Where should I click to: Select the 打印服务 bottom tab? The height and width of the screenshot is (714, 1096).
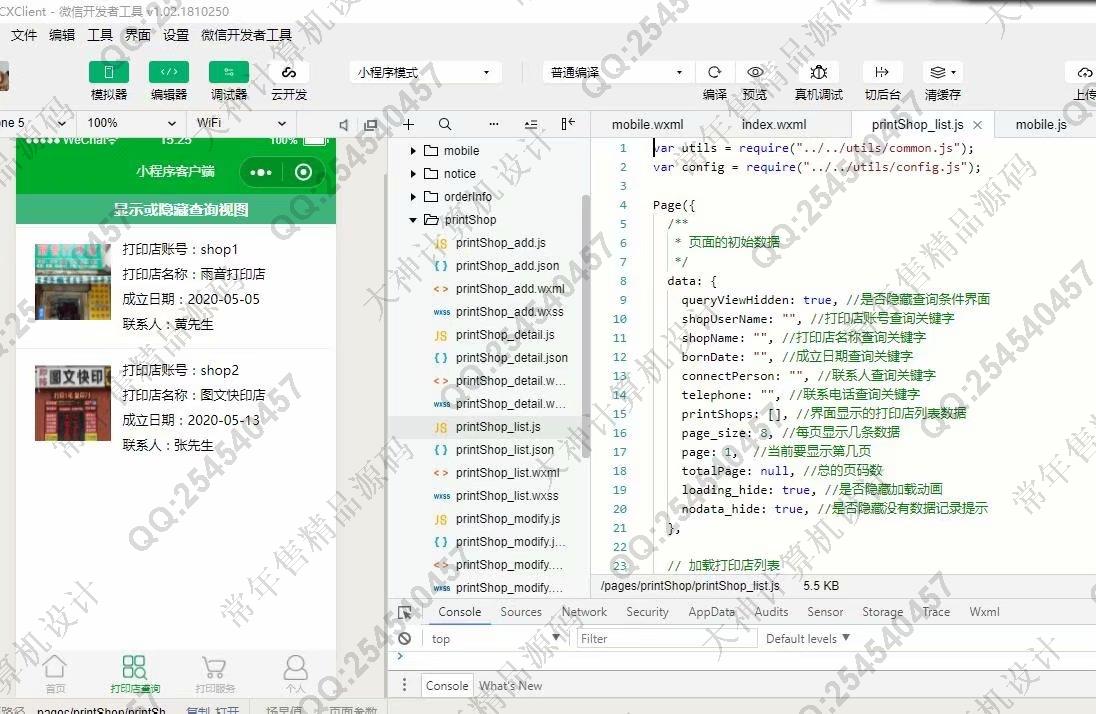tap(215, 674)
